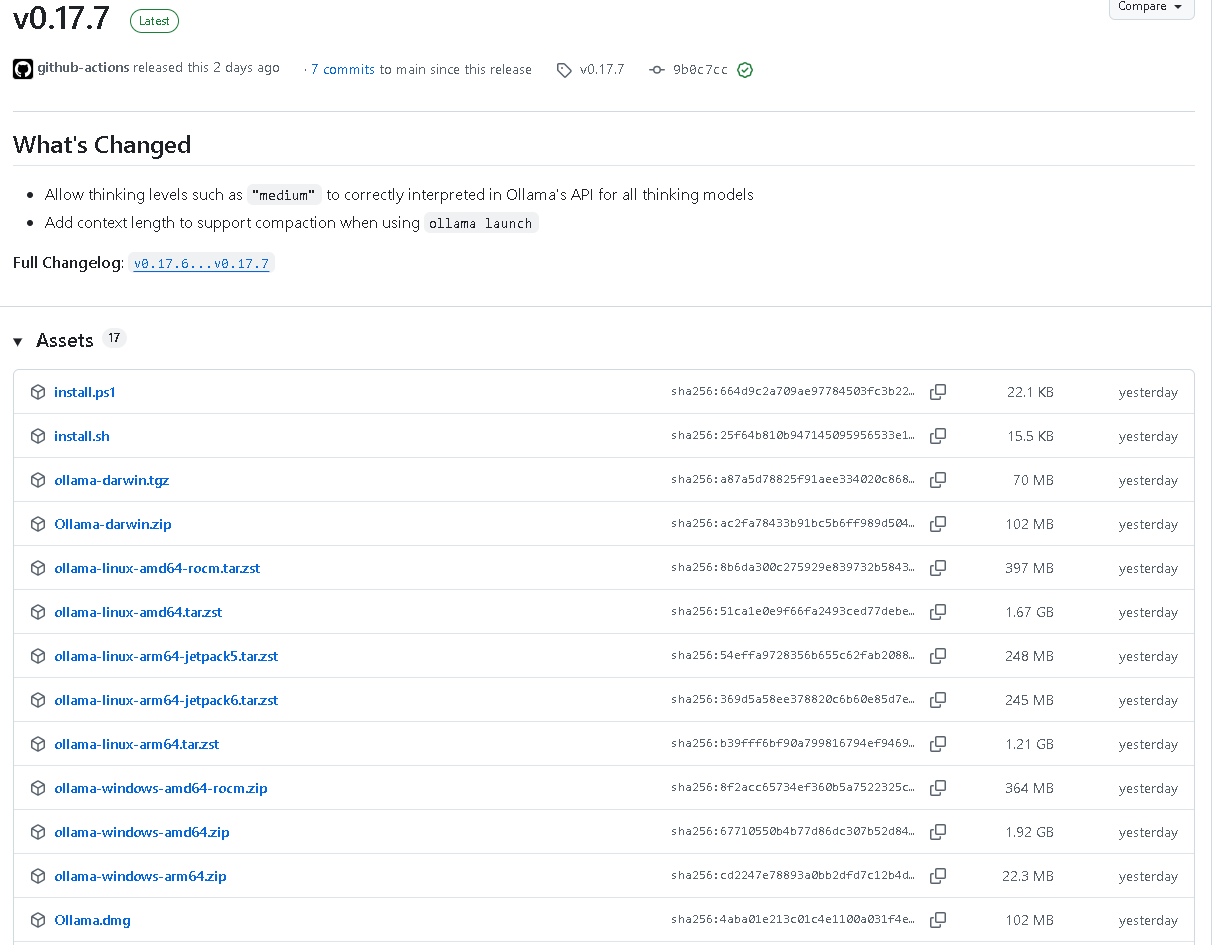Click the 22.1 KB size value
Viewport: 1213px width, 945px height.
tap(1030, 392)
